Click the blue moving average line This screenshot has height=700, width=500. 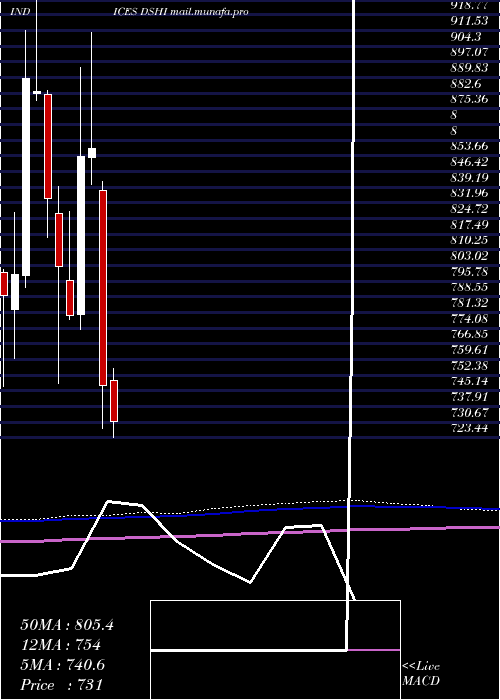click(250, 512)
